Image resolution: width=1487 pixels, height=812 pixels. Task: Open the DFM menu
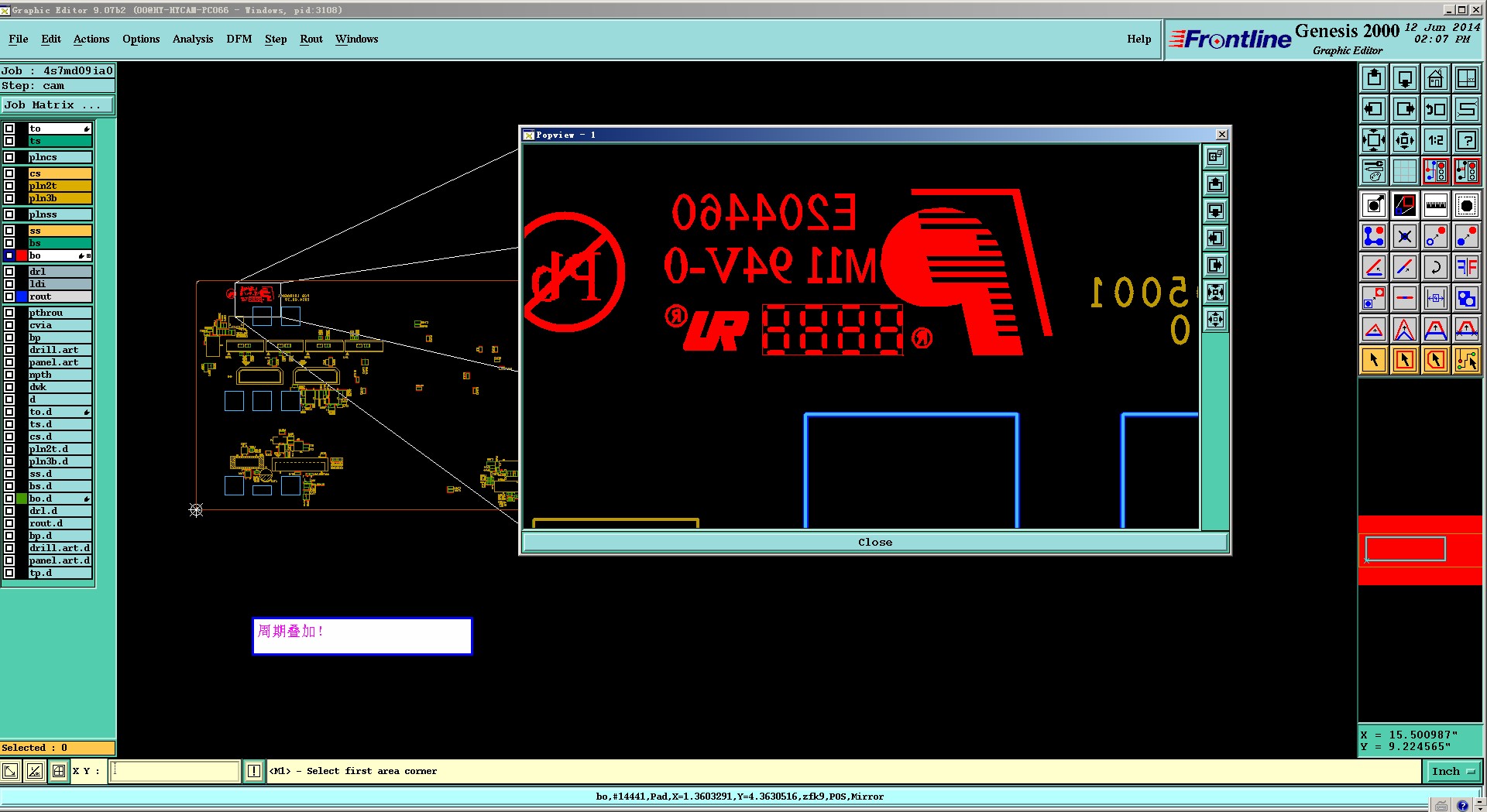[239, 39]
